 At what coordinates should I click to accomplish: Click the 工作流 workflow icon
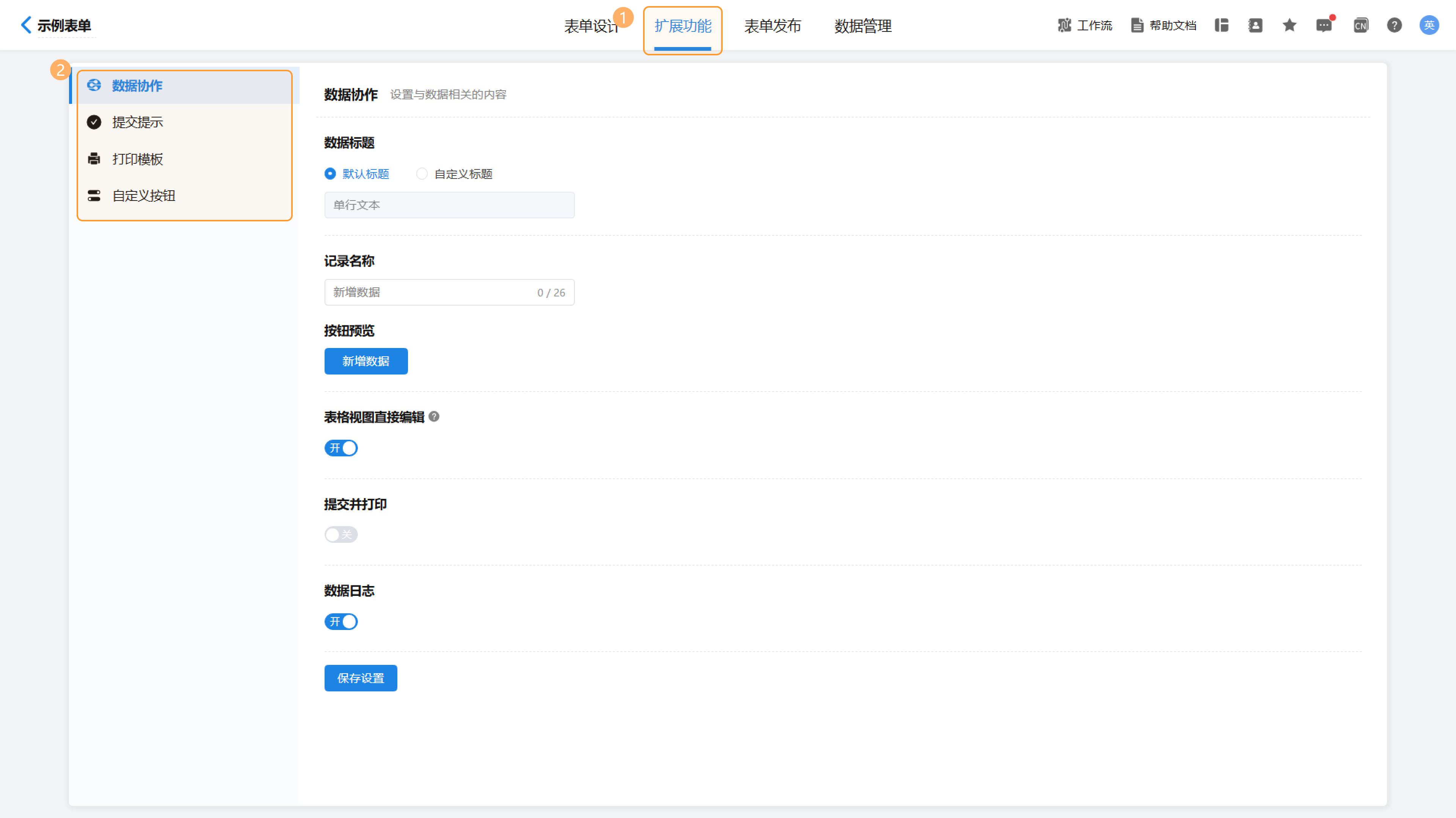[x=1065, y=25]
